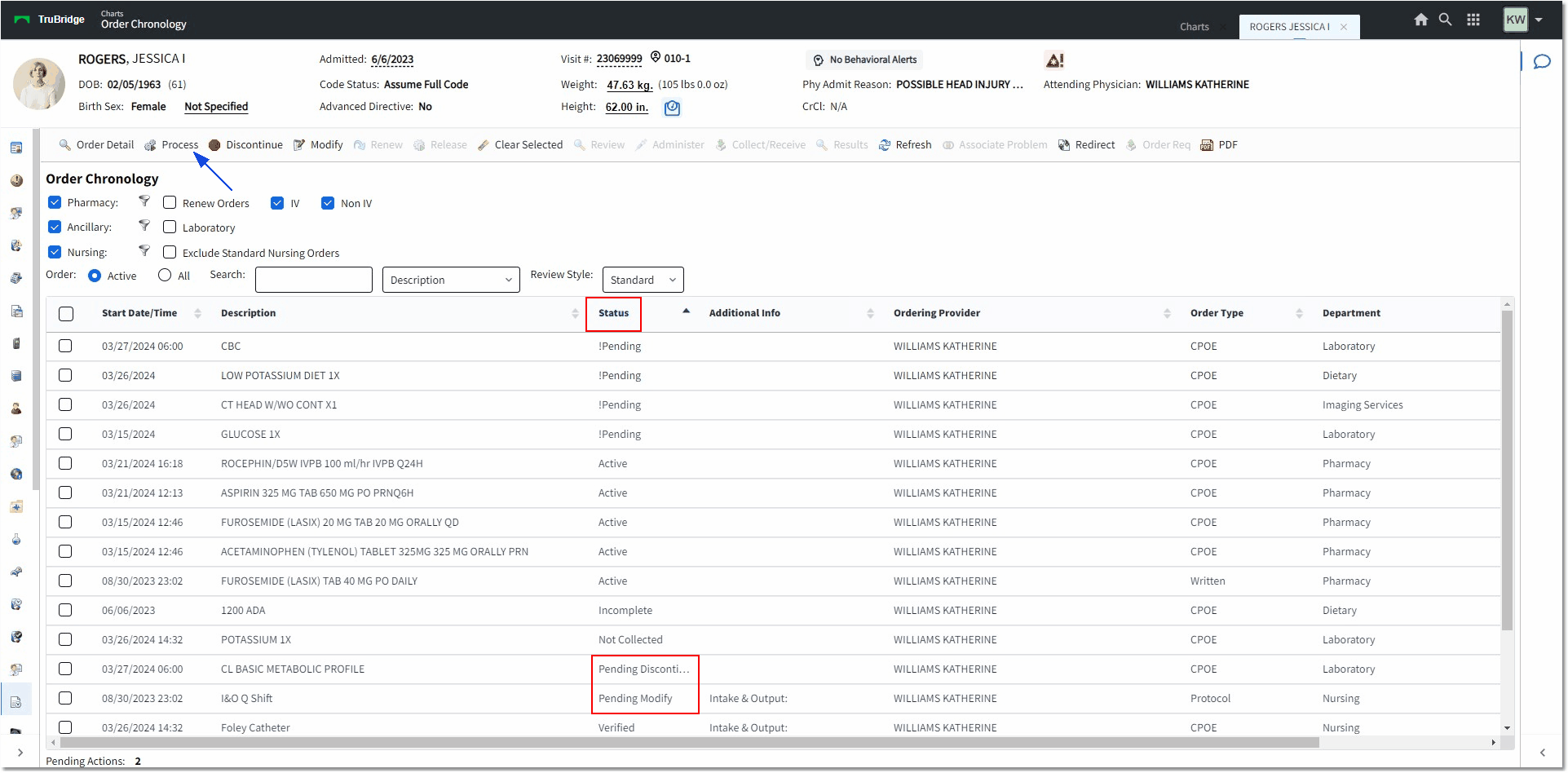Sort by Start Date/Time column
Image resolution: width=1568 pixels, height=773 pixels.
pyautogui.click(x=139, y=313)
